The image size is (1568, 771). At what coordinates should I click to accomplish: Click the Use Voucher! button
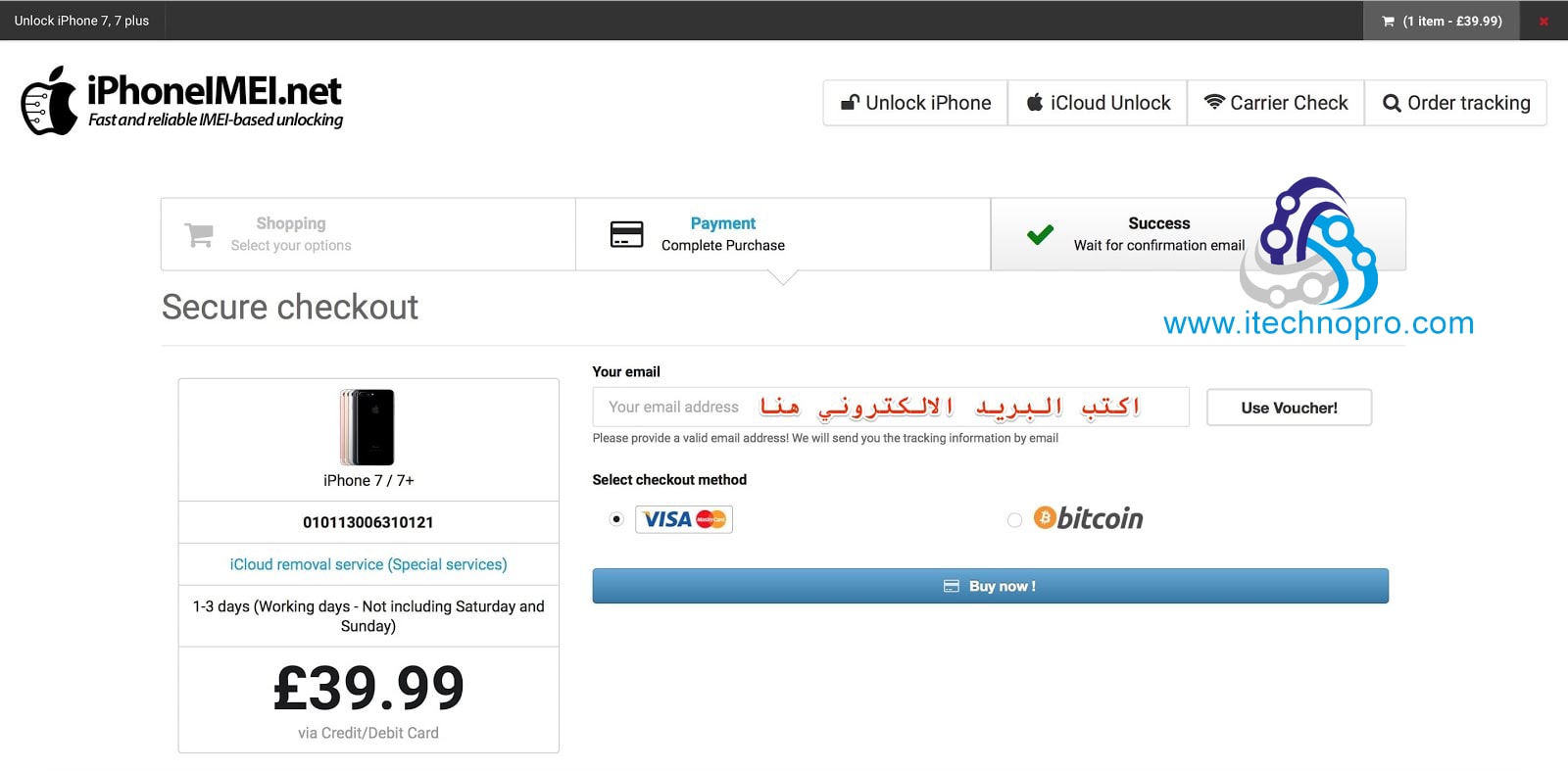[x=1289, y=408]
